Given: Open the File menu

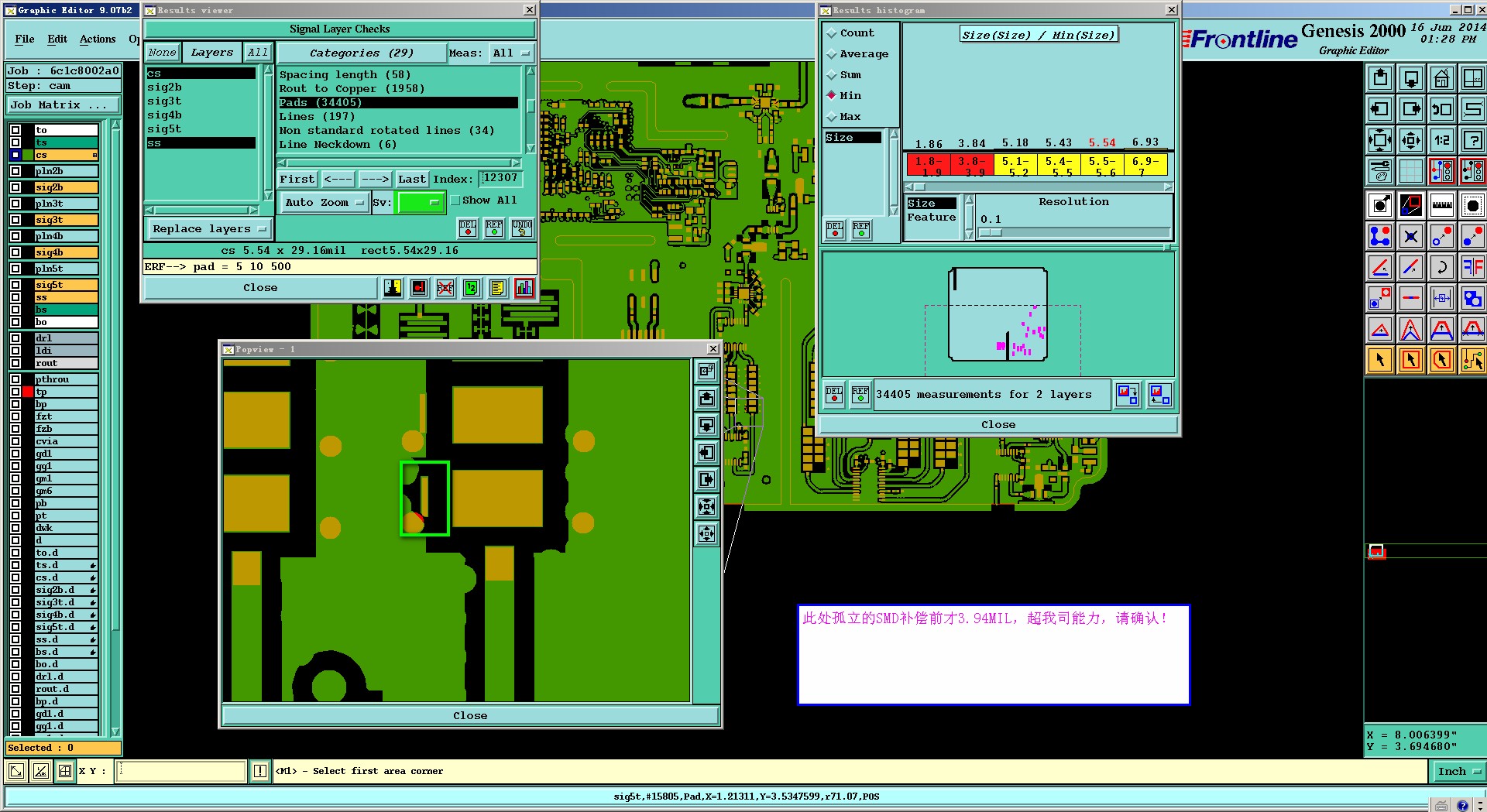Looking at the screenshot, I should coord(25,39).
